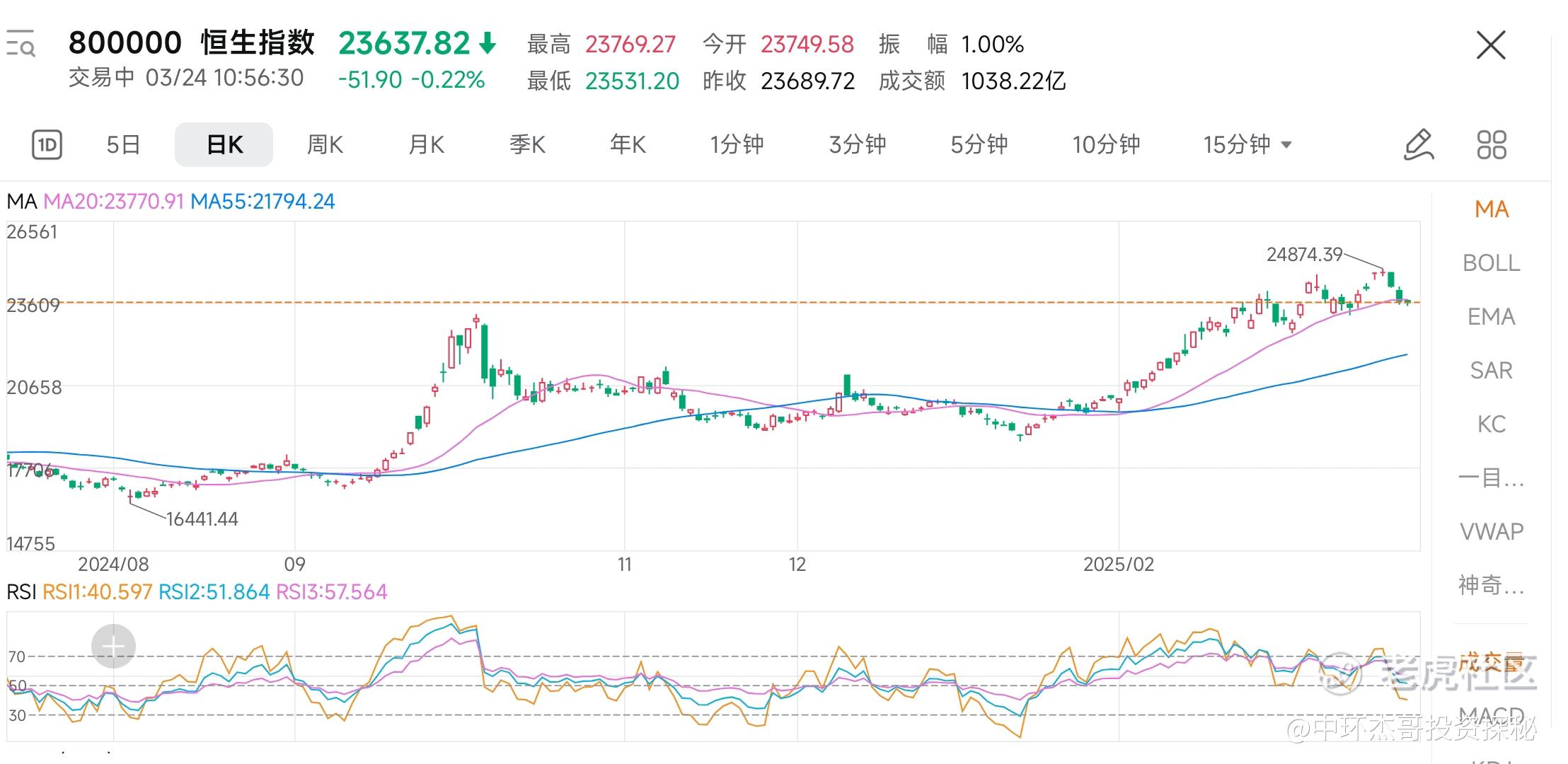Switch to the 周K weekly tab
The image size is (1568, 764).
(325, 145)
